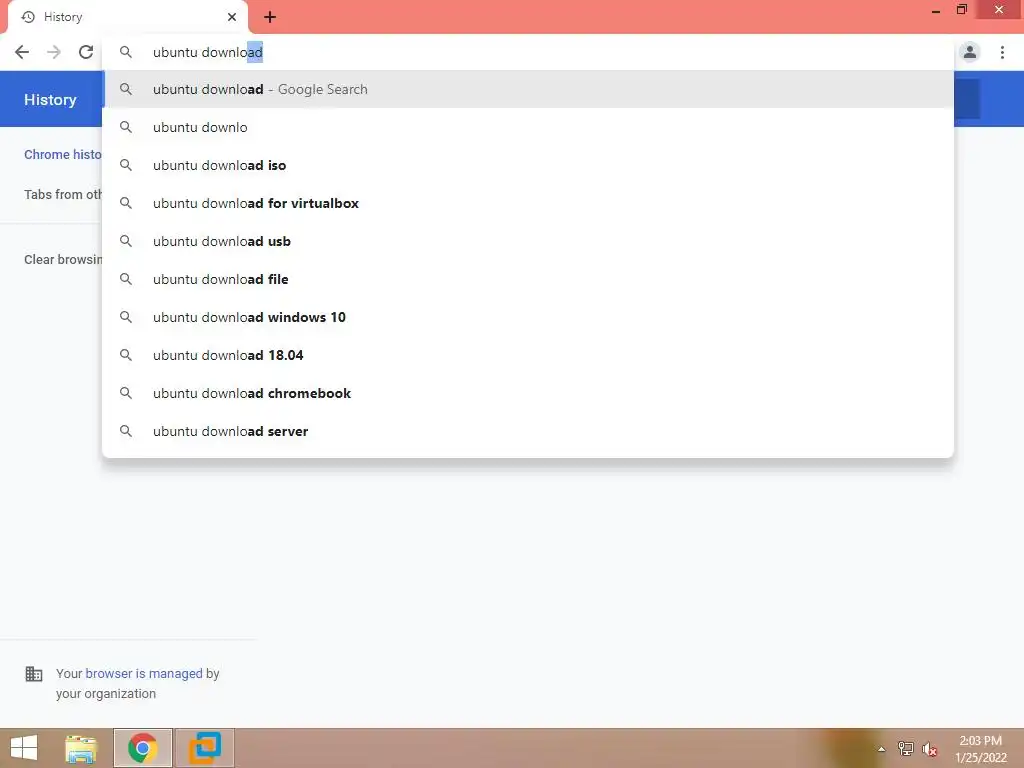Click the building icon by managed notice
The image size is (1024, 768).
33,673
